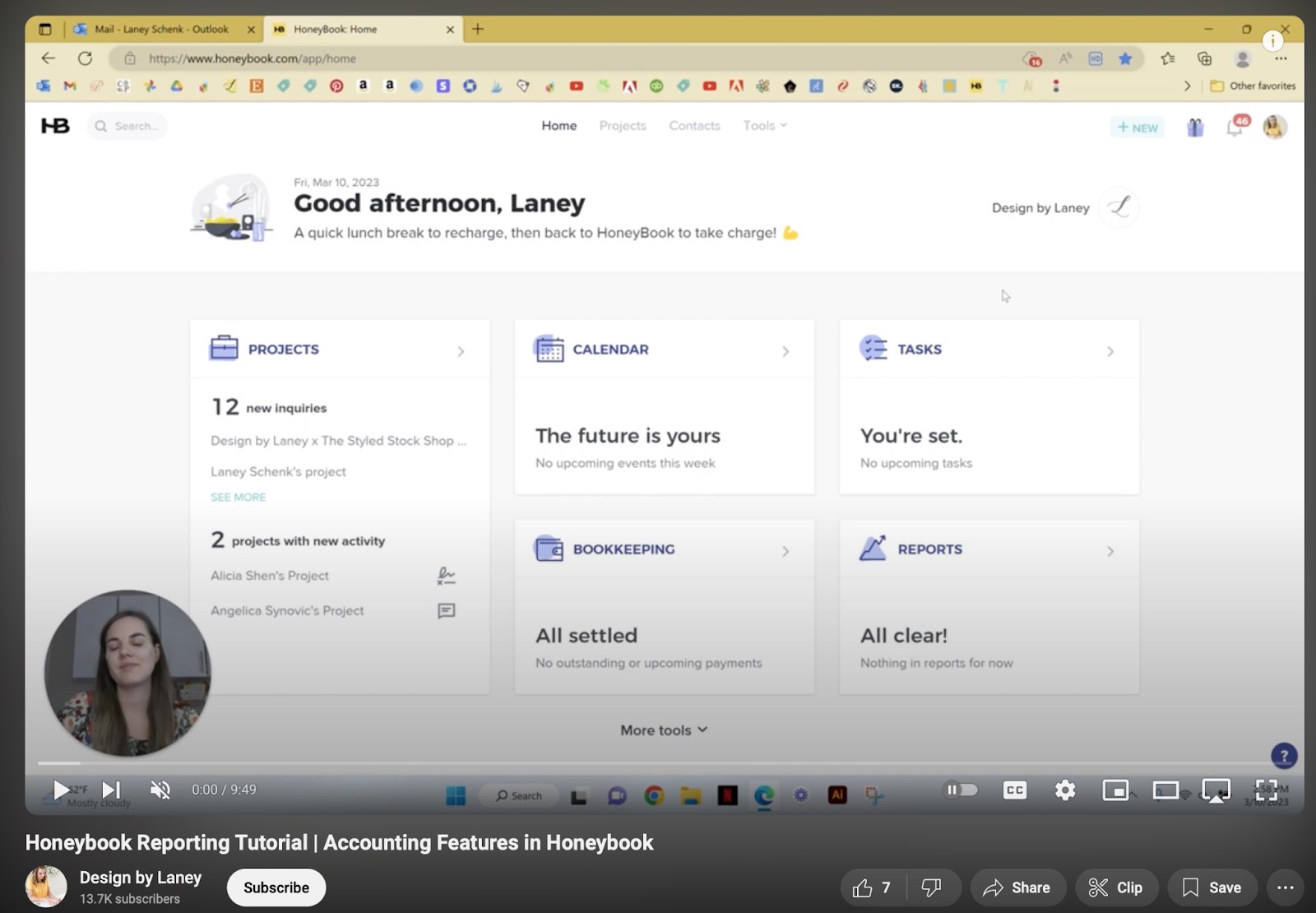Click the HoneyBook HB logo
Screen dimensions: 1316x913
tap(55, 126)
